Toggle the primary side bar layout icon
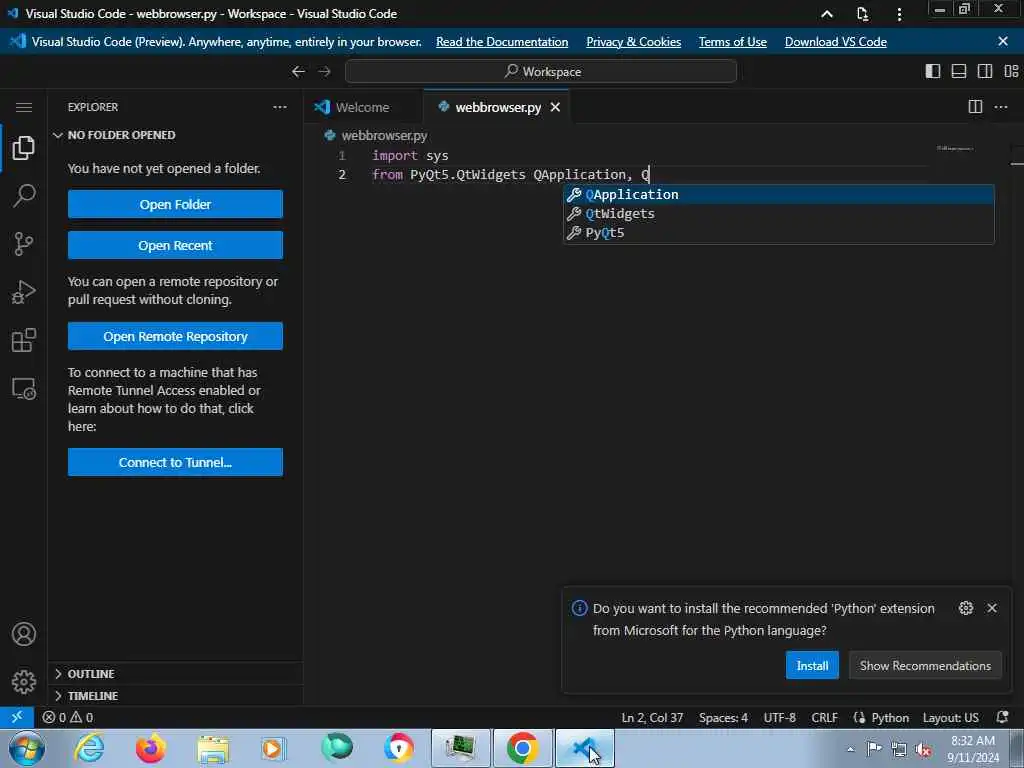The width and height of the screenshot is (1024, 768). coord(933,71)
